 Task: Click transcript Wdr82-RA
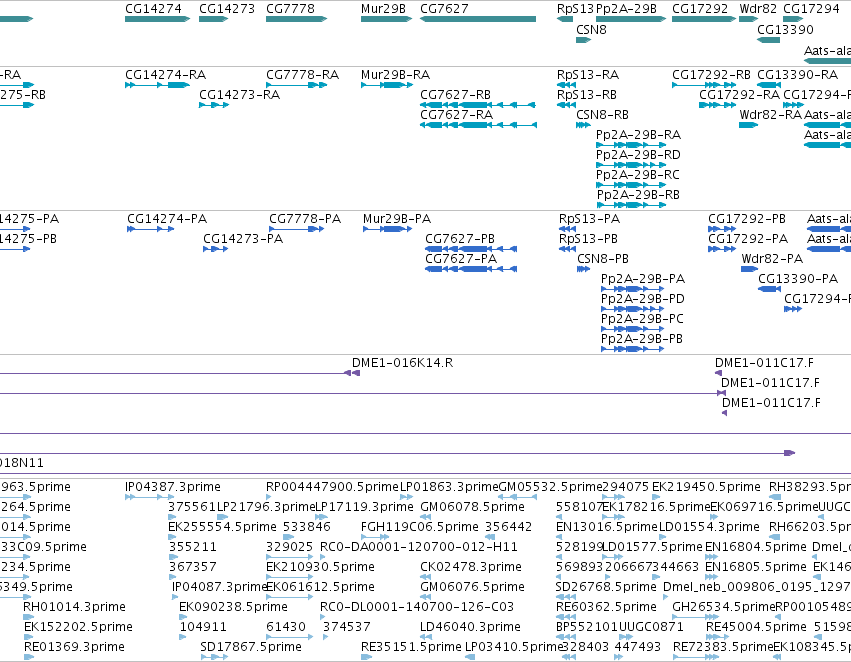(x=748, y=125)
